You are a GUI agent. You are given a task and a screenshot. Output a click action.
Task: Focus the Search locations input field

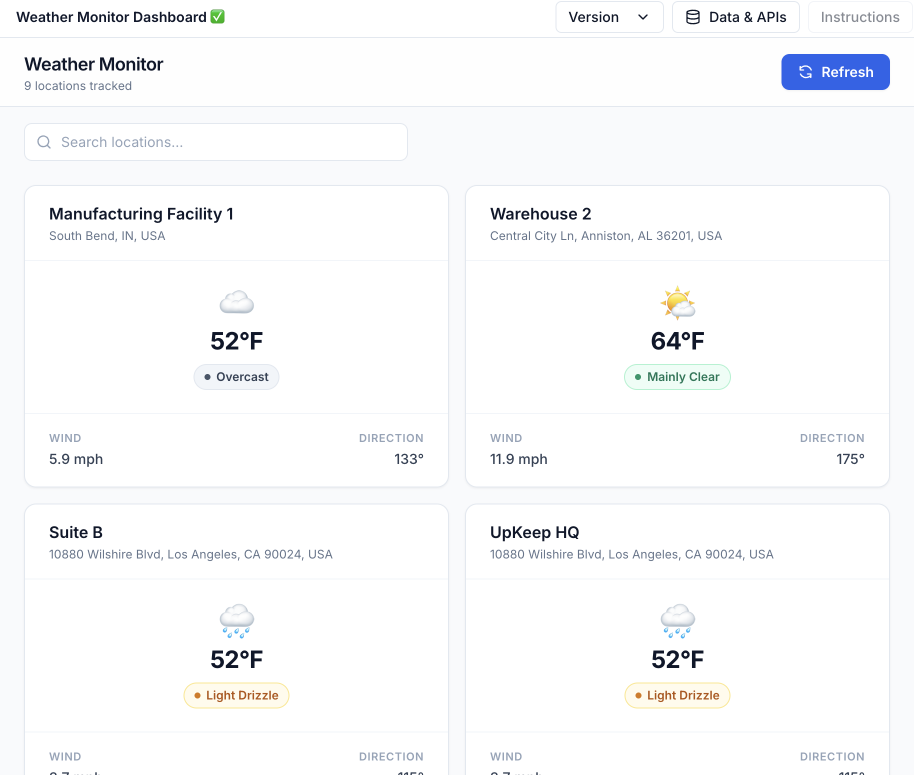point(230,142)
